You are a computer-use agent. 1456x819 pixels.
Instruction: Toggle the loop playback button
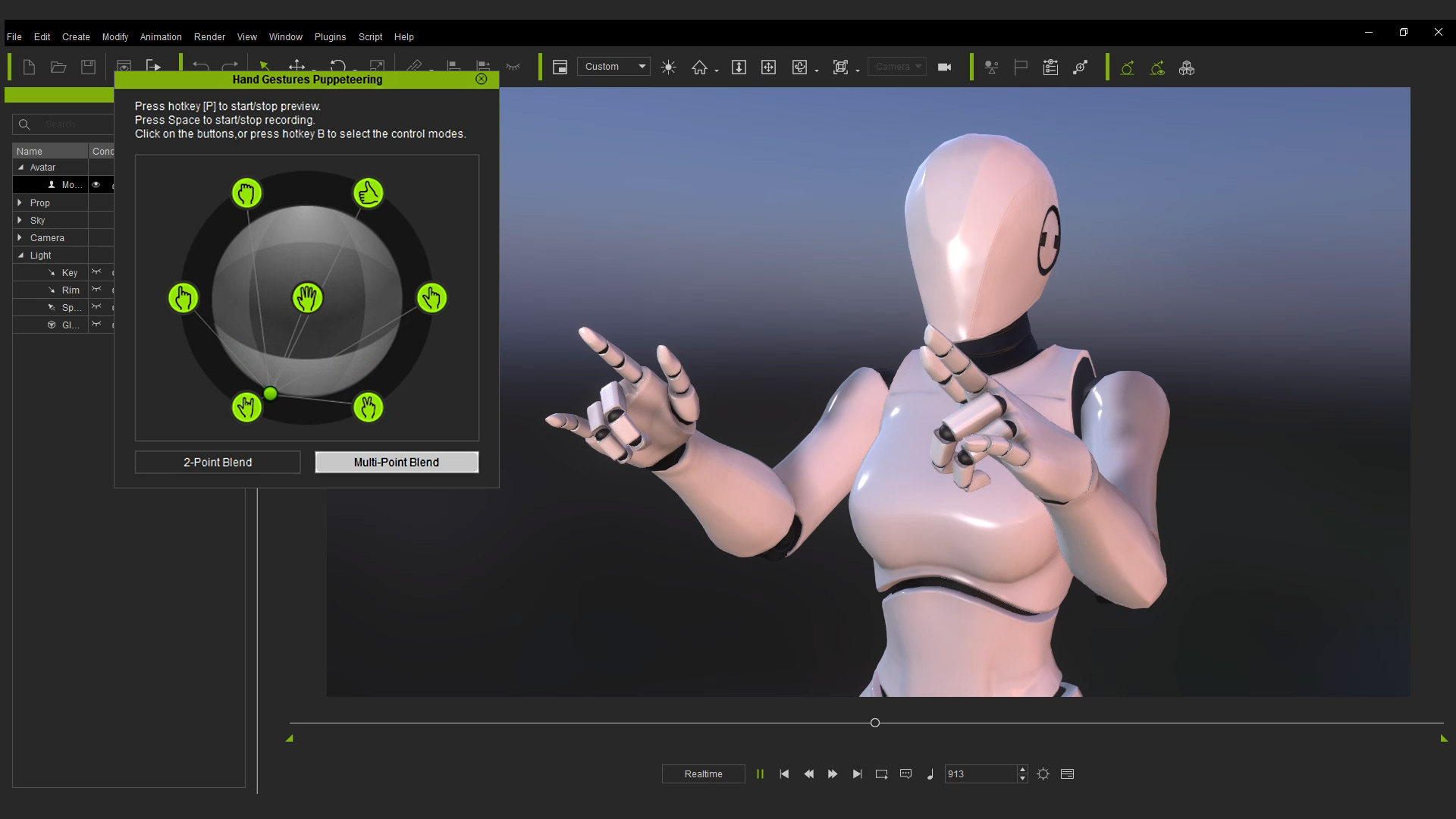click(881, 774)
